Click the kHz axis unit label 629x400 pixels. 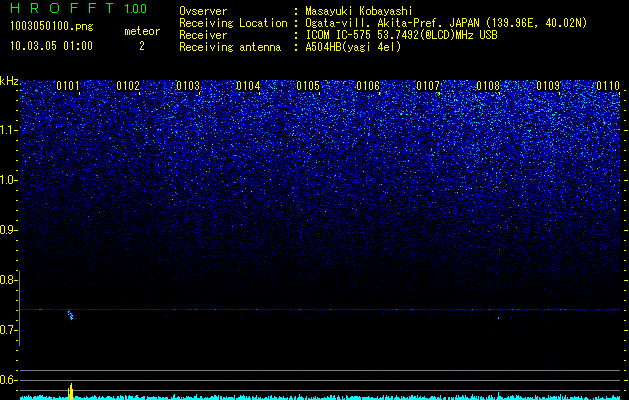(x=9, y=81)
